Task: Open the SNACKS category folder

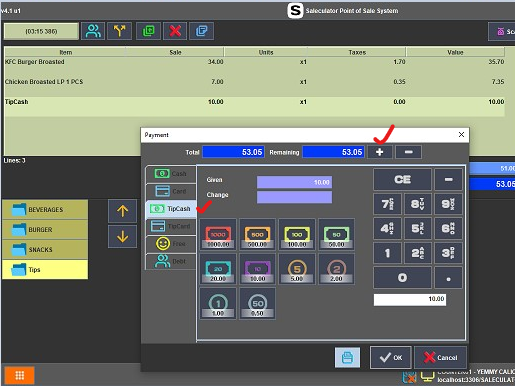Action: coord(45,250)
